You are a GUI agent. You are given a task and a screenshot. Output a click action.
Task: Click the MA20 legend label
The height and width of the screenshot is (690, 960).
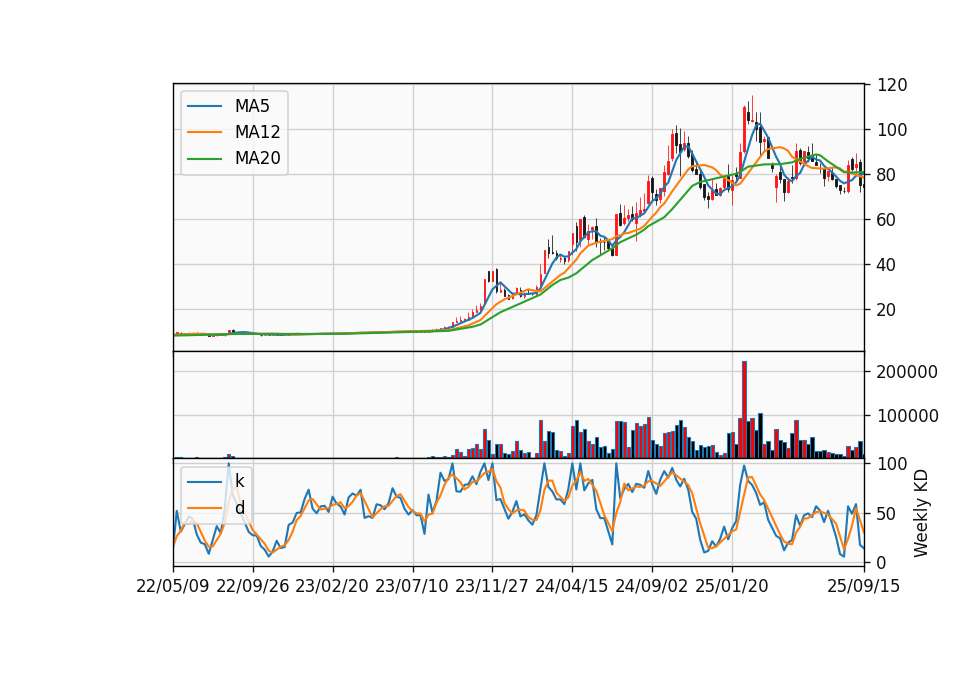pyautogui.click(x=257, y=158)
